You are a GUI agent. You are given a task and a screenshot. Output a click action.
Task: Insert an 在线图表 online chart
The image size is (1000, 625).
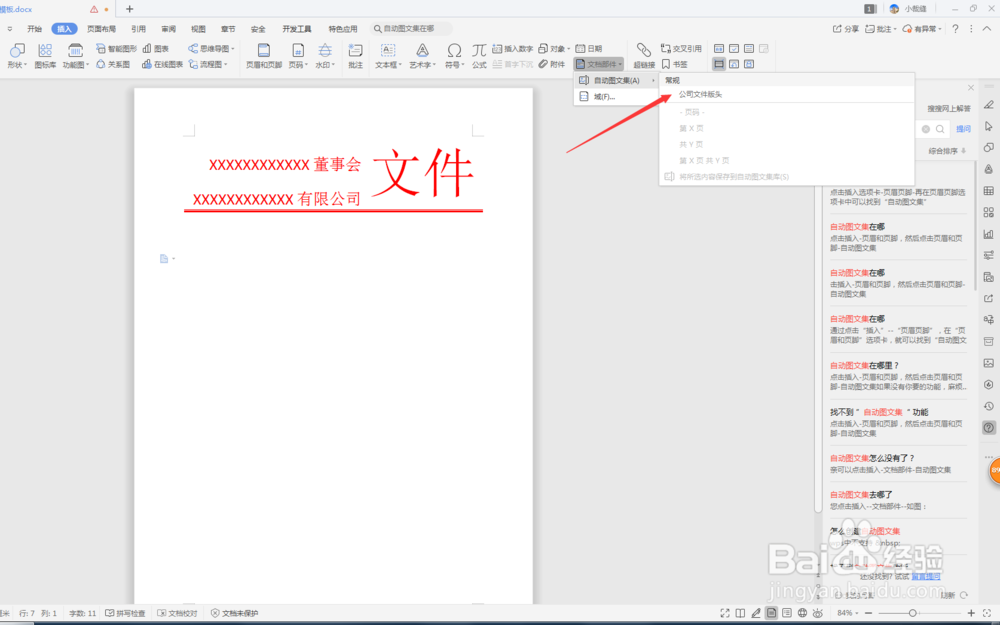pyautogui.click(x=163, y=64)
